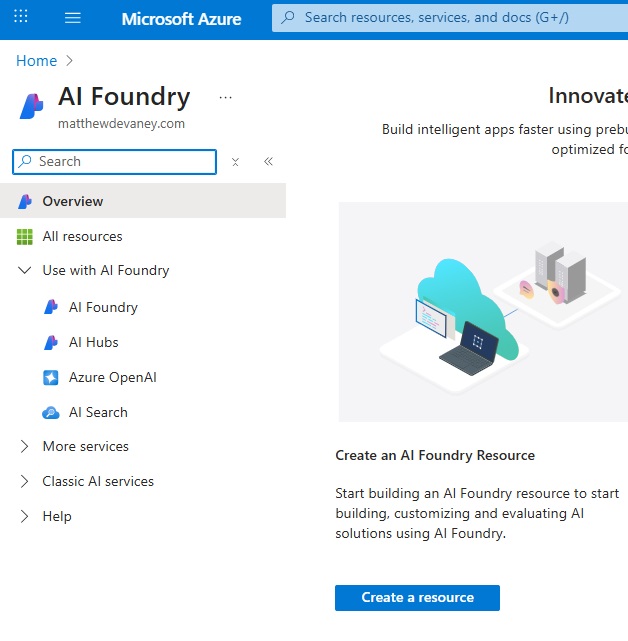
Task: Go to the Home breadcrumb link
Action: coord(36,61)
